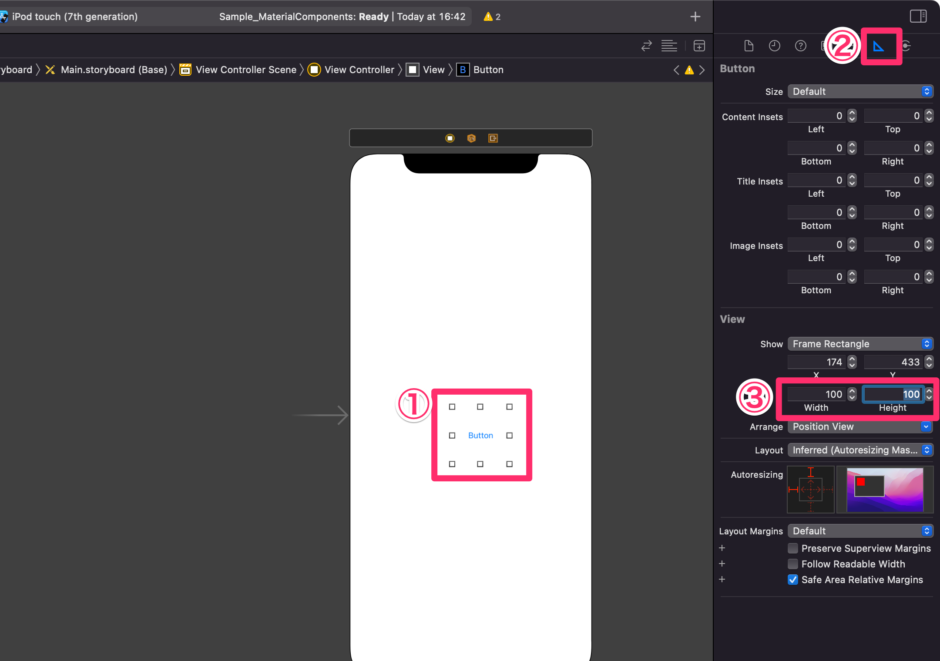Select the Button element on the canvas
Screen dimensions: 940x661
coord(481,435)
